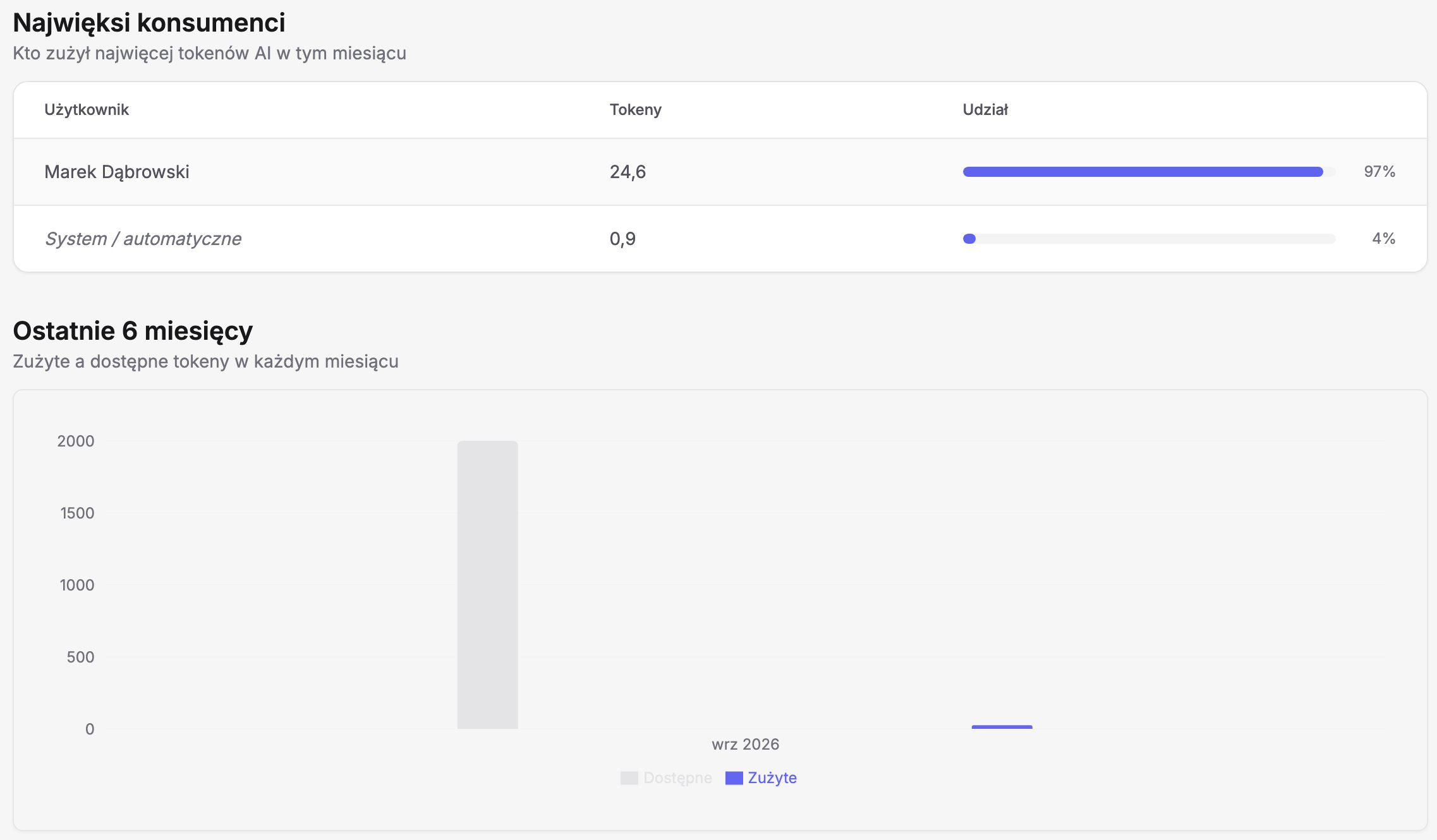Toggle the Zużyte legend series
1437x840 pixels.
[761, 777]
